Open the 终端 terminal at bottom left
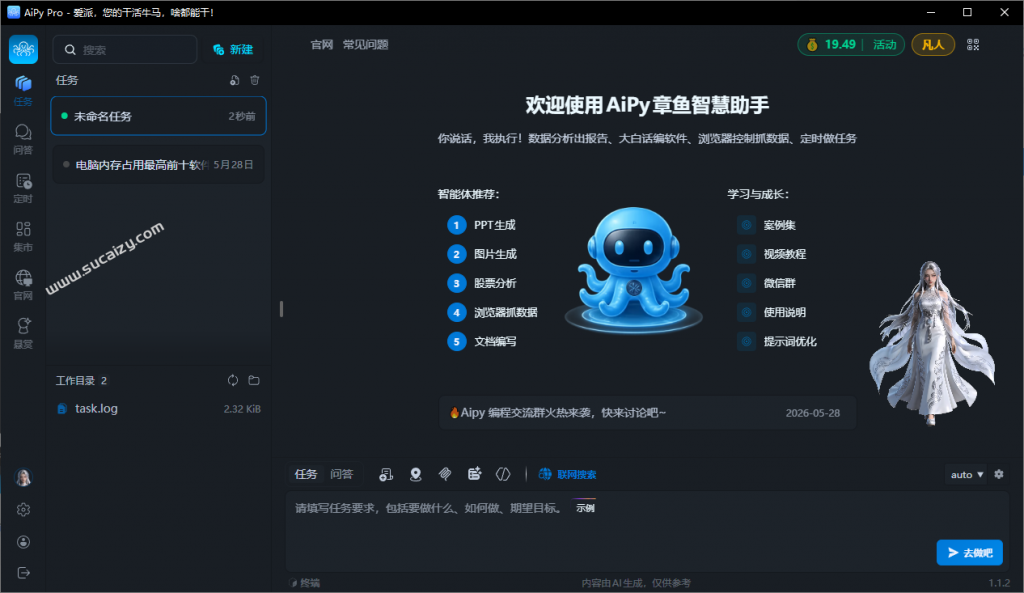Viewport: 1024px width, 593px height. coord(306,583)
